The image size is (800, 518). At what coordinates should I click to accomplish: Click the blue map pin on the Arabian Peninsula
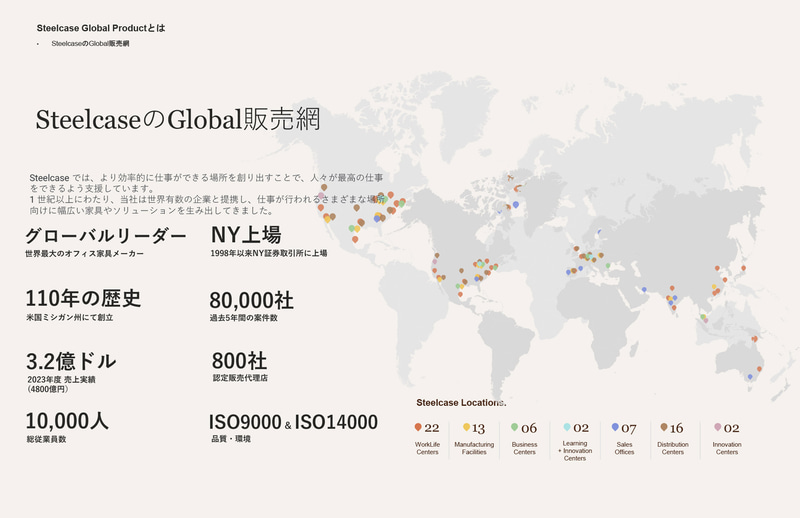[644, 290]
